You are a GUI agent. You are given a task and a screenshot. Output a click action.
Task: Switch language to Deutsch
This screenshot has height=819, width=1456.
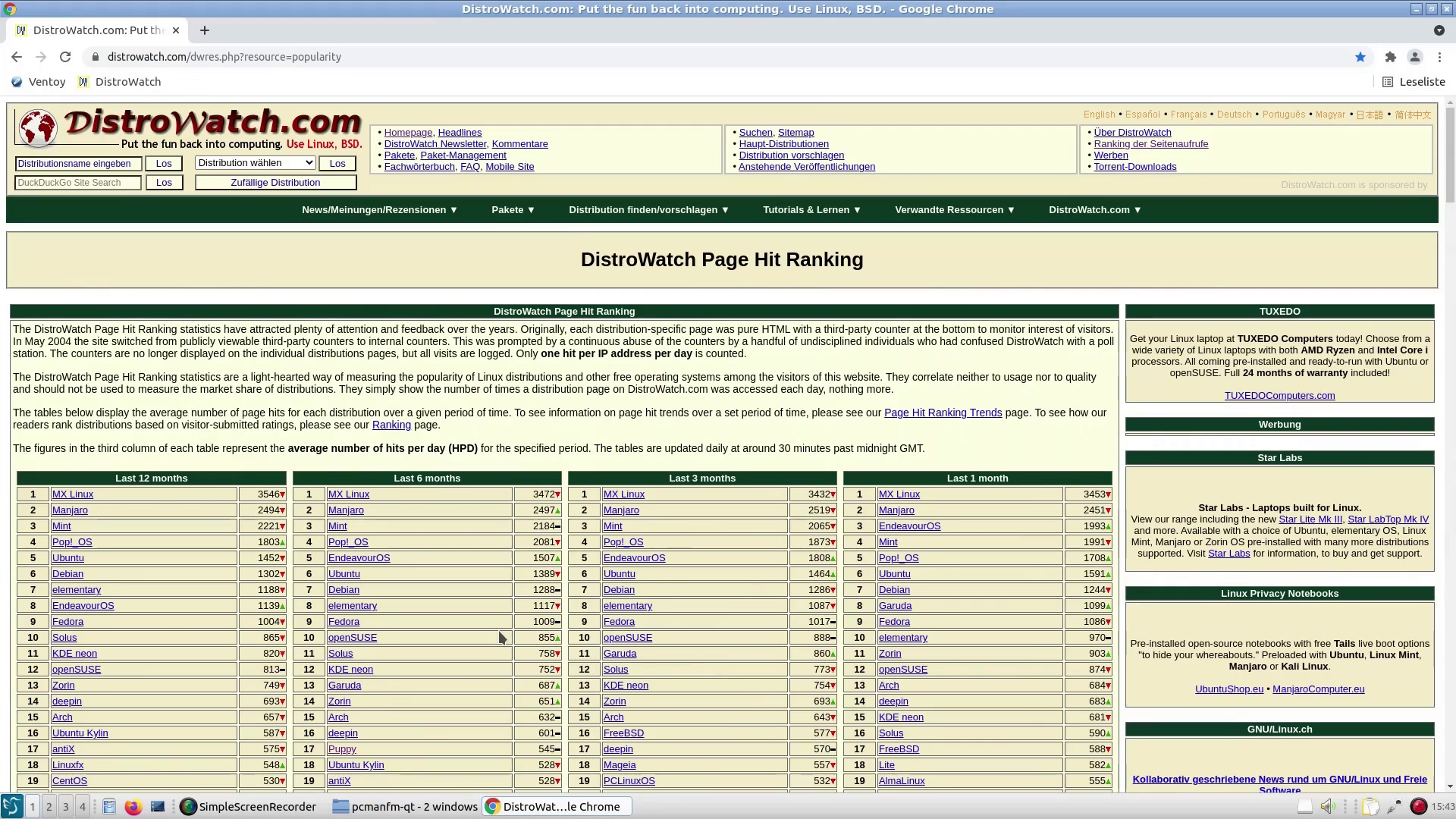click(1234, 115)
